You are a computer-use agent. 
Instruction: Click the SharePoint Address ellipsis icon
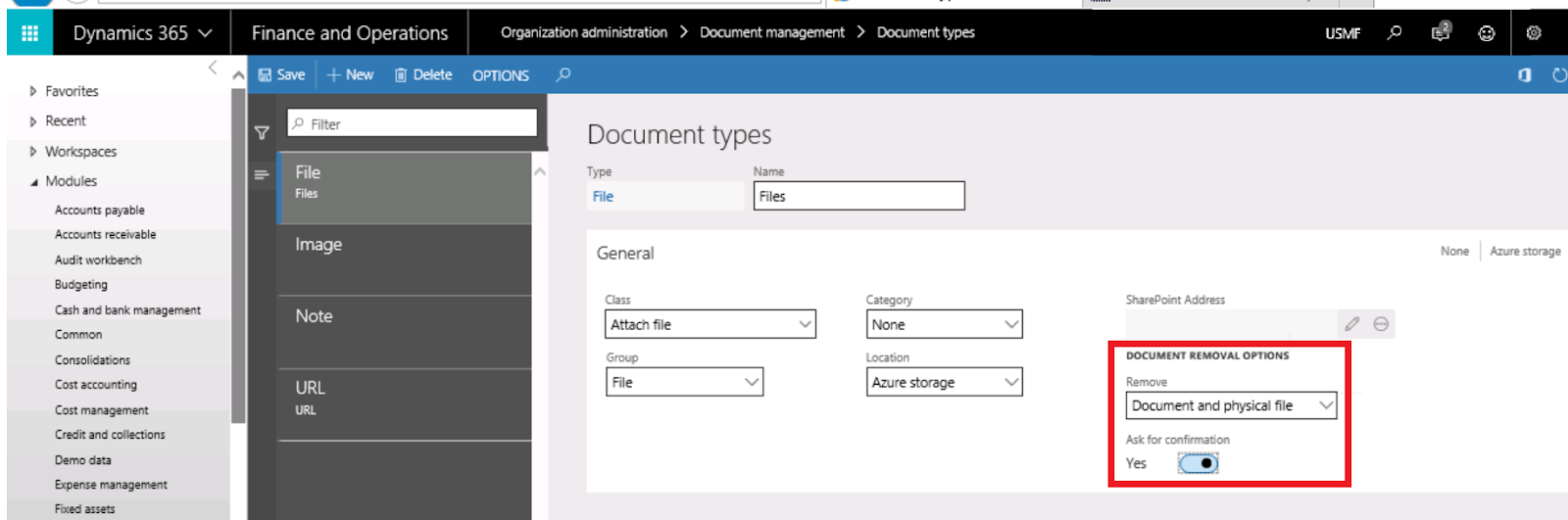(x=1381, y=324)
